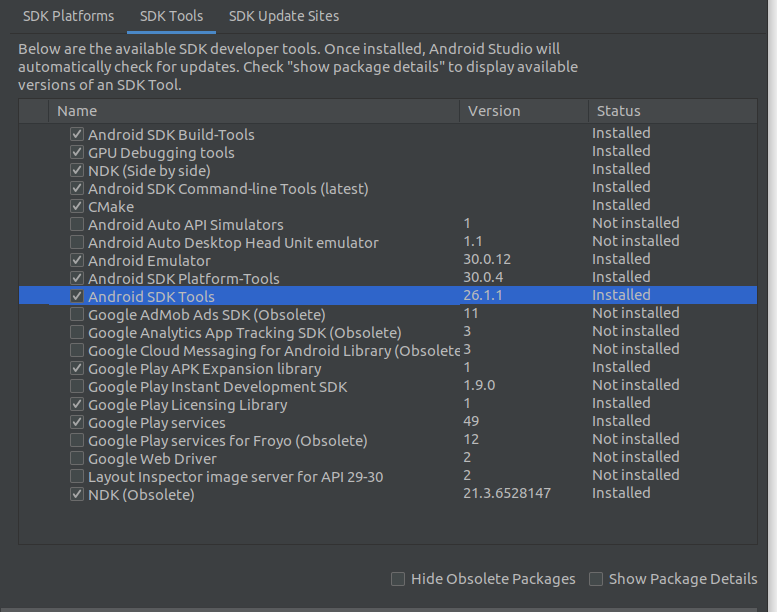Enable Show Package Details option
Screen dimensions: 777x612
[596, 579]
